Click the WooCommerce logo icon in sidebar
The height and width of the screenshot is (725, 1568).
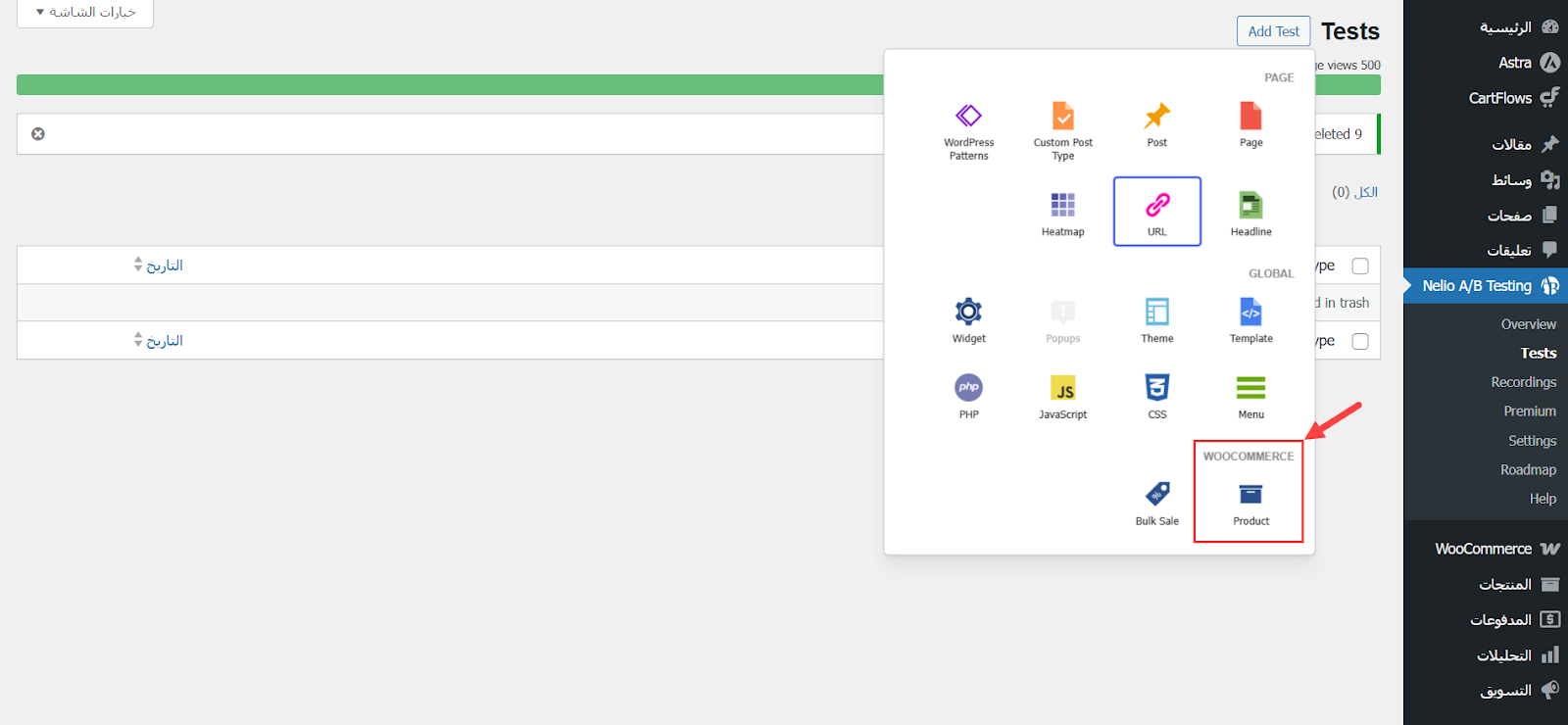coord(1549,549)
